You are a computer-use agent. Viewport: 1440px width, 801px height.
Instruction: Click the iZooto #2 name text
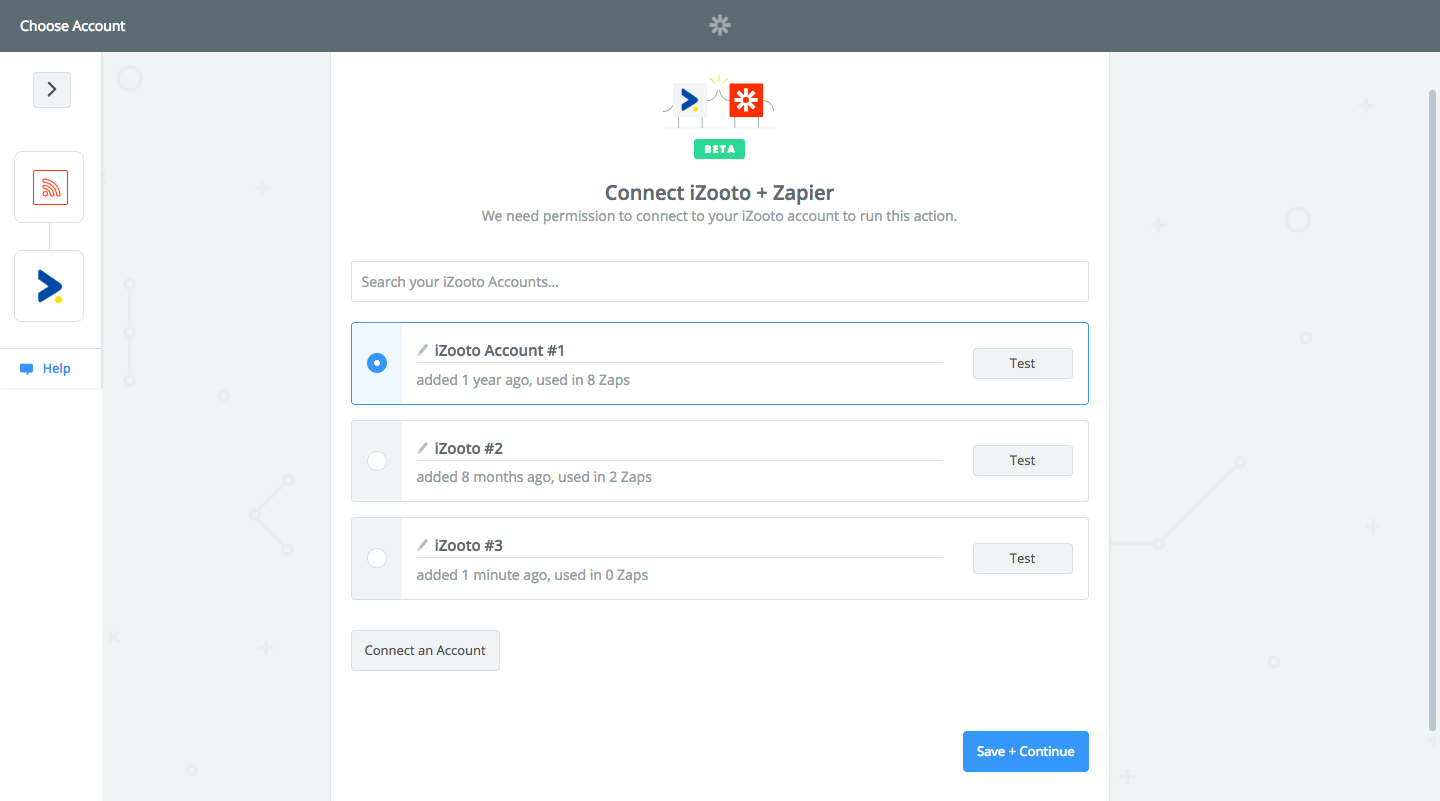point(469,448)
